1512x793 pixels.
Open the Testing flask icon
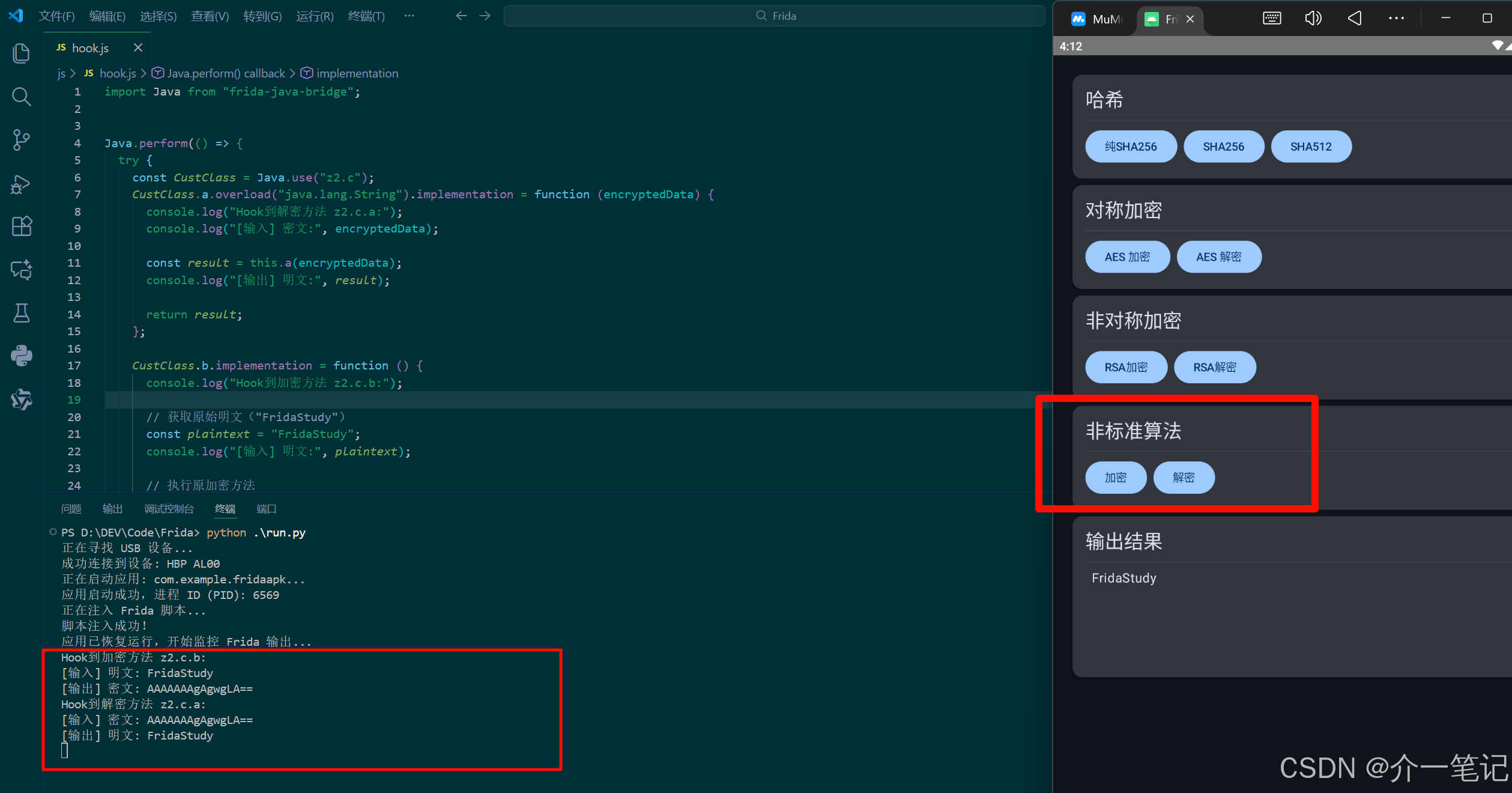[x=22, y=313]
